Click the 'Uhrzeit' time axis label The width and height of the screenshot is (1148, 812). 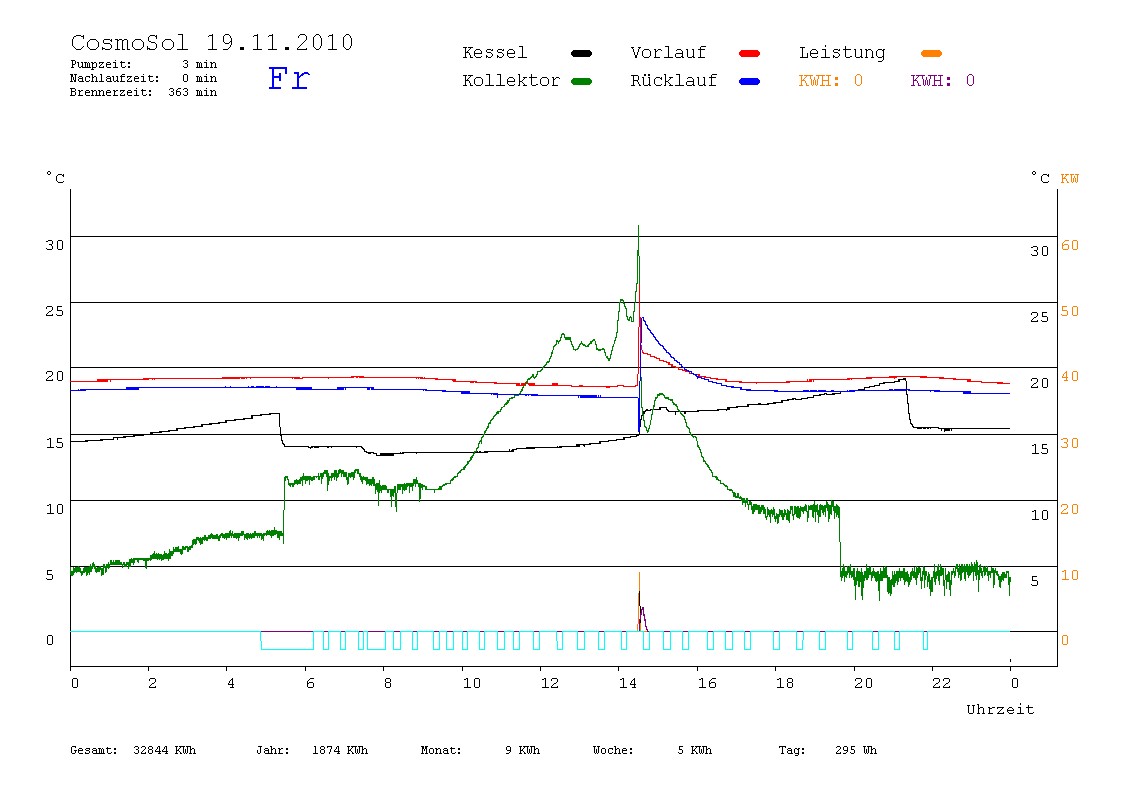point(1000,709)
